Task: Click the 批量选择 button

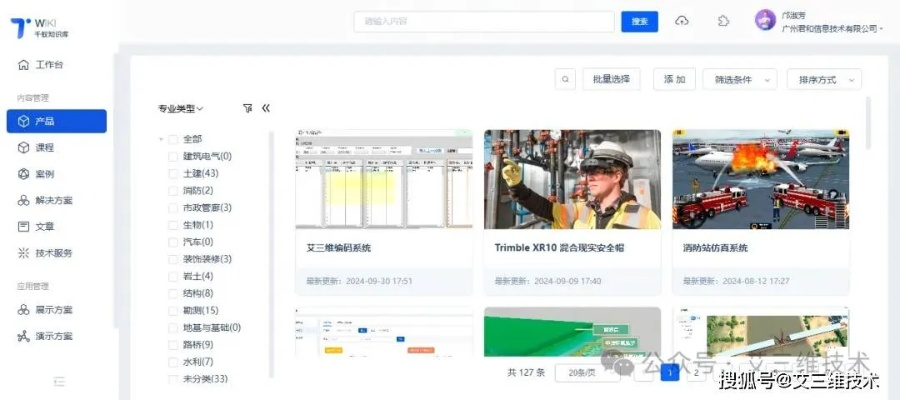Action: pyautogui.click(x=611, y=79)
